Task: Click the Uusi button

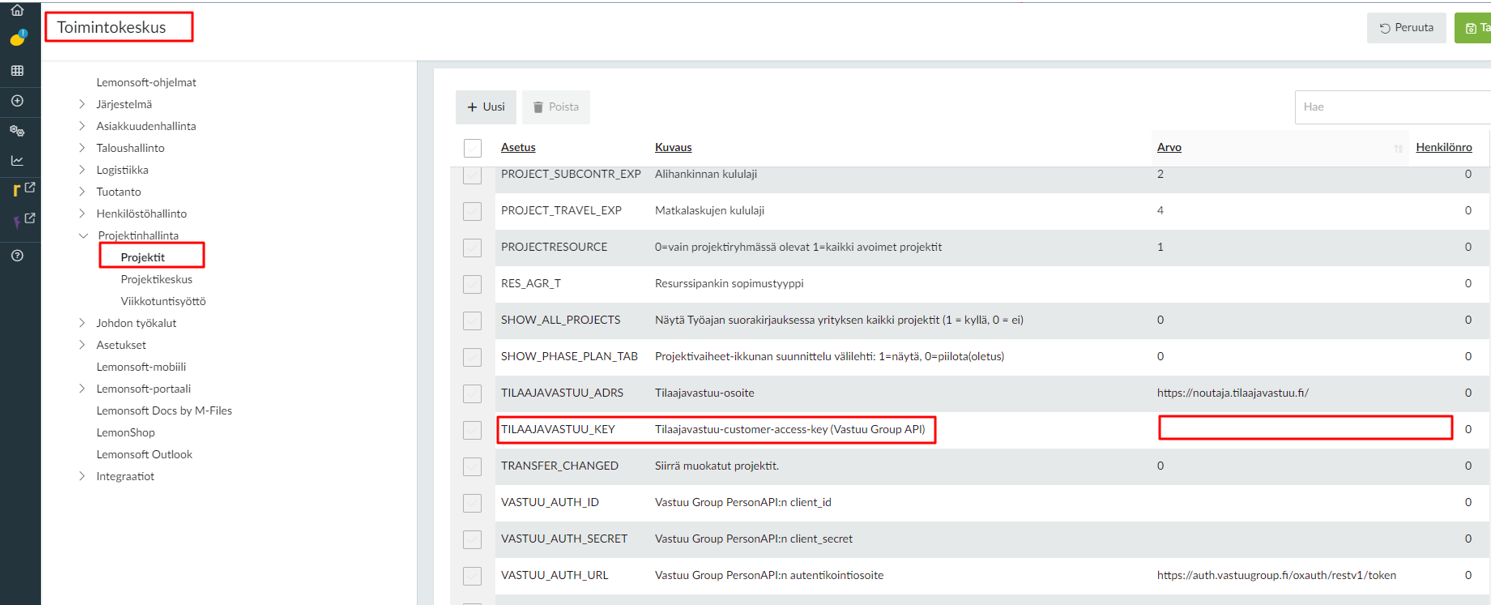Action: [x=486, y=107]
